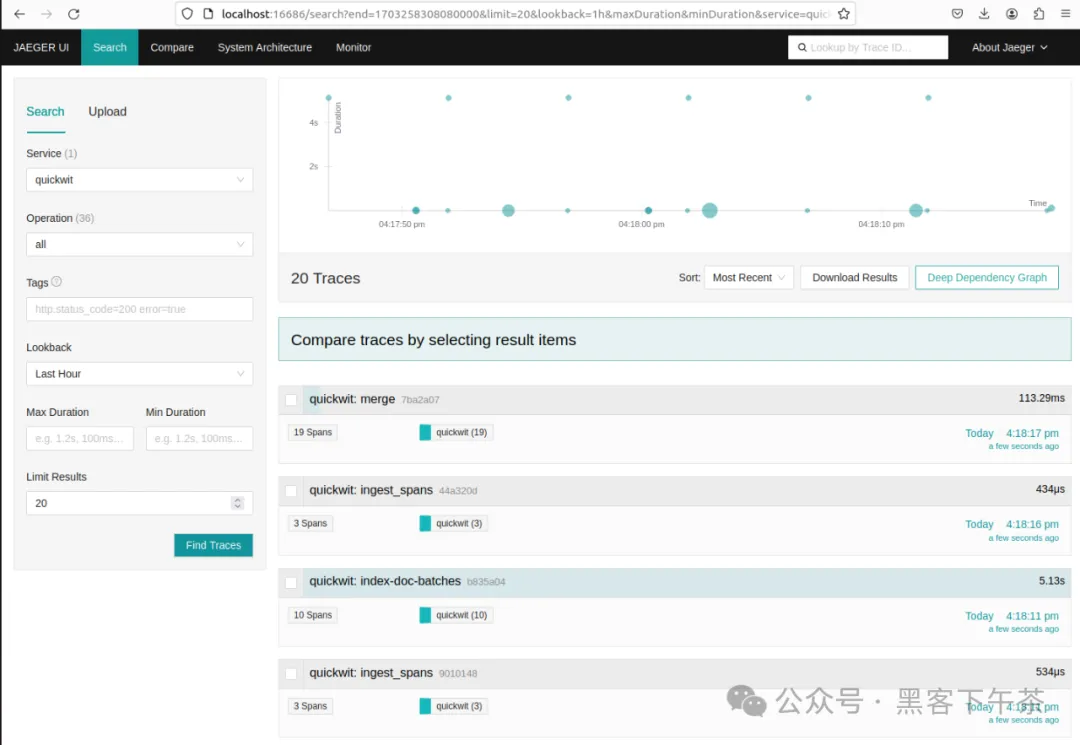1080x745 pixels.
Task: Open the Monitor page in navigation
Action: [x=353, y=48]
